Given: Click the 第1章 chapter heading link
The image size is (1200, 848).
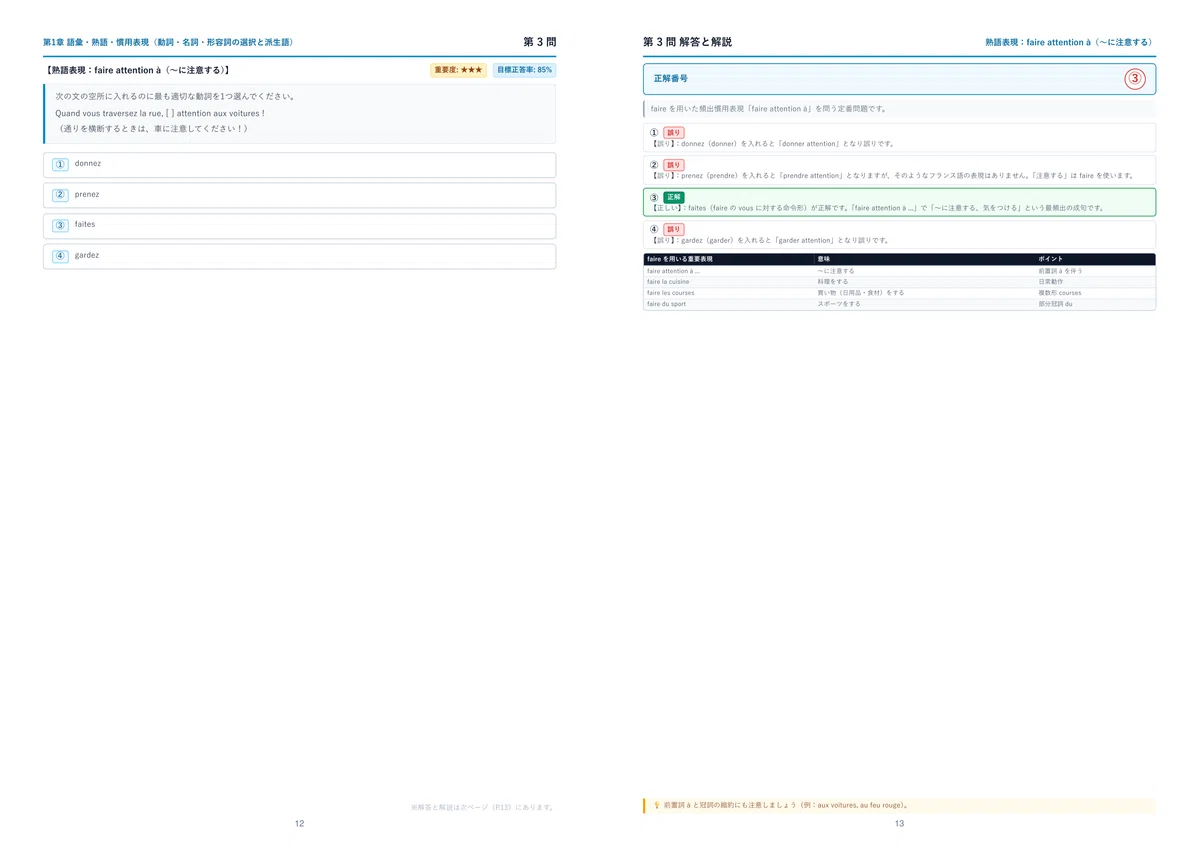Looking at the screenshot, I should [x=168, y=42].
